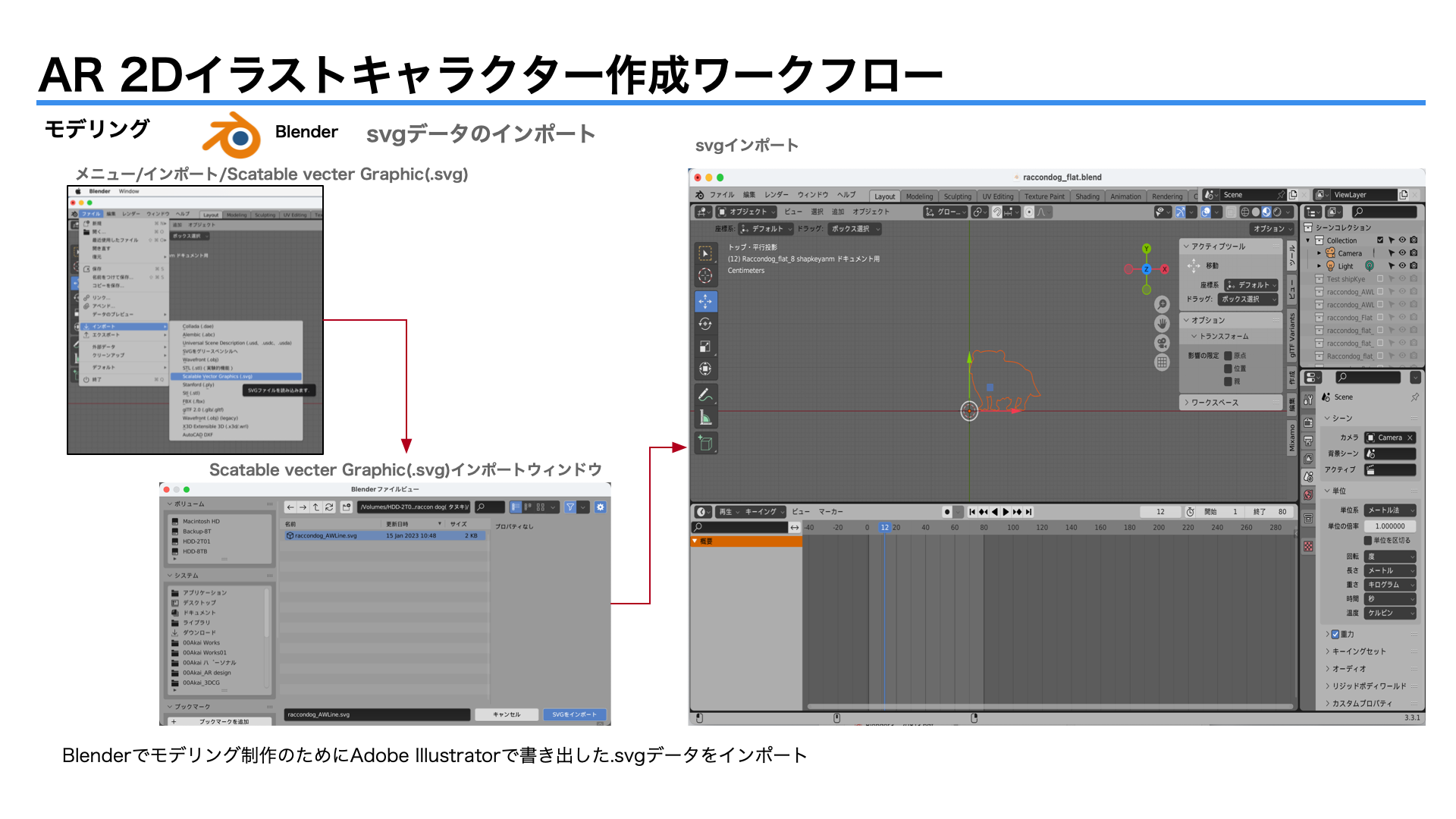
Task: Click the red X axis on navigation gizmo
Action: (x=1165, y=269)
